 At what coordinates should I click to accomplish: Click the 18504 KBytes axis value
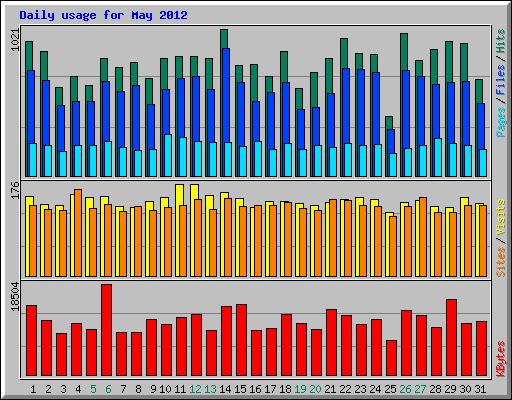click(15, 297)
